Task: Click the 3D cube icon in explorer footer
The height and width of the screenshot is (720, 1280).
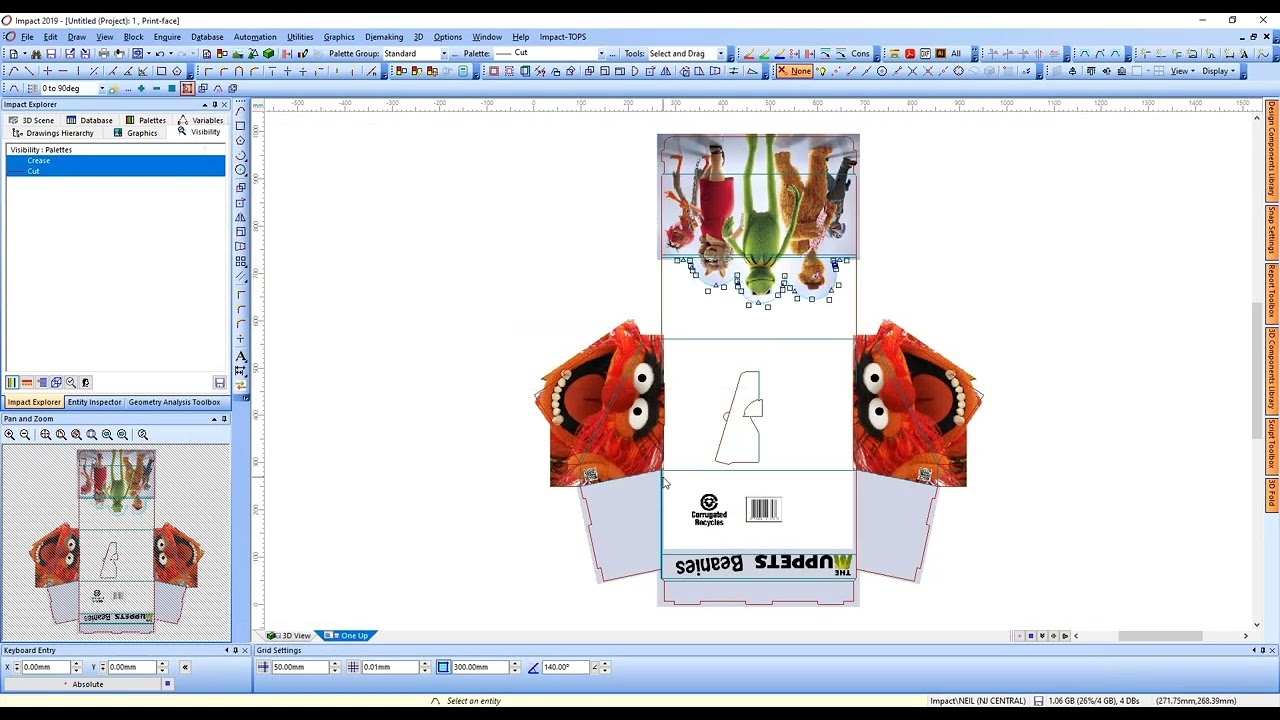Action: coord(56,382)
